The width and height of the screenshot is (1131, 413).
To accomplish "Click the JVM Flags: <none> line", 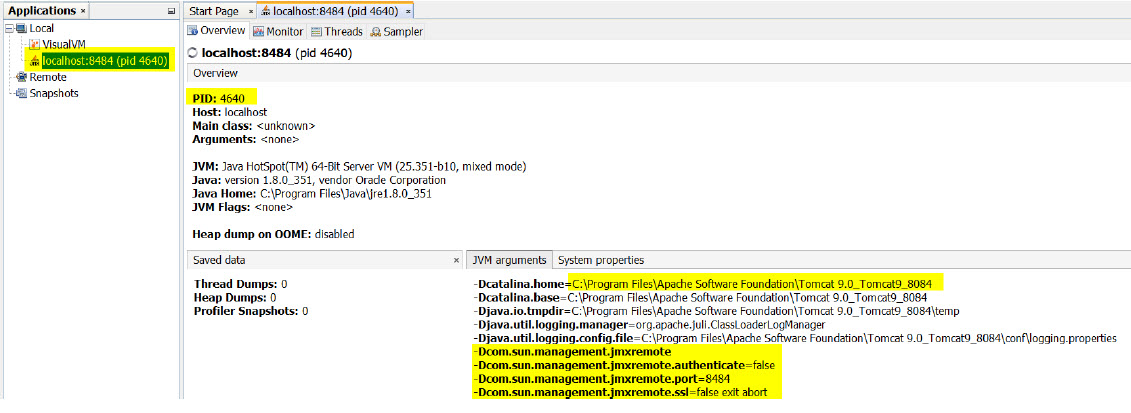I will pos(242,208).
